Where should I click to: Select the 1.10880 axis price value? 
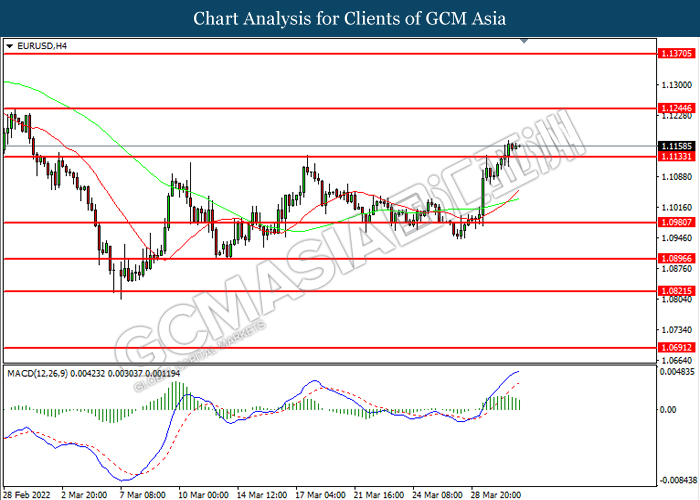pos(676,177)
